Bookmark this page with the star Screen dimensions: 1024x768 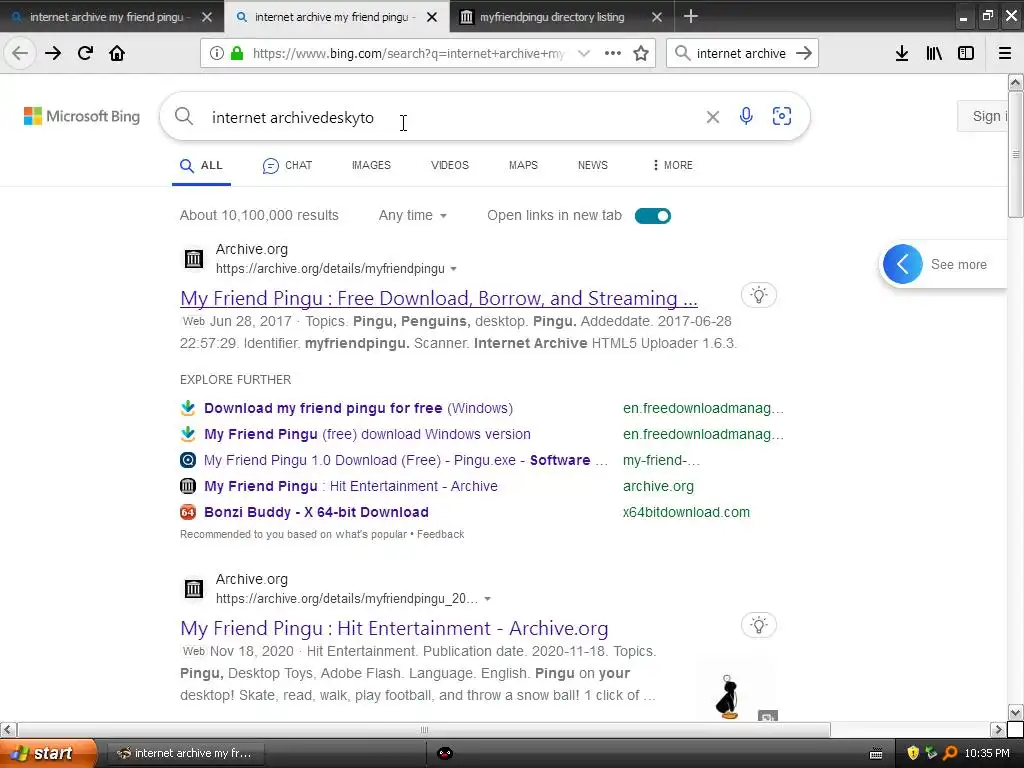pos(641,54)
